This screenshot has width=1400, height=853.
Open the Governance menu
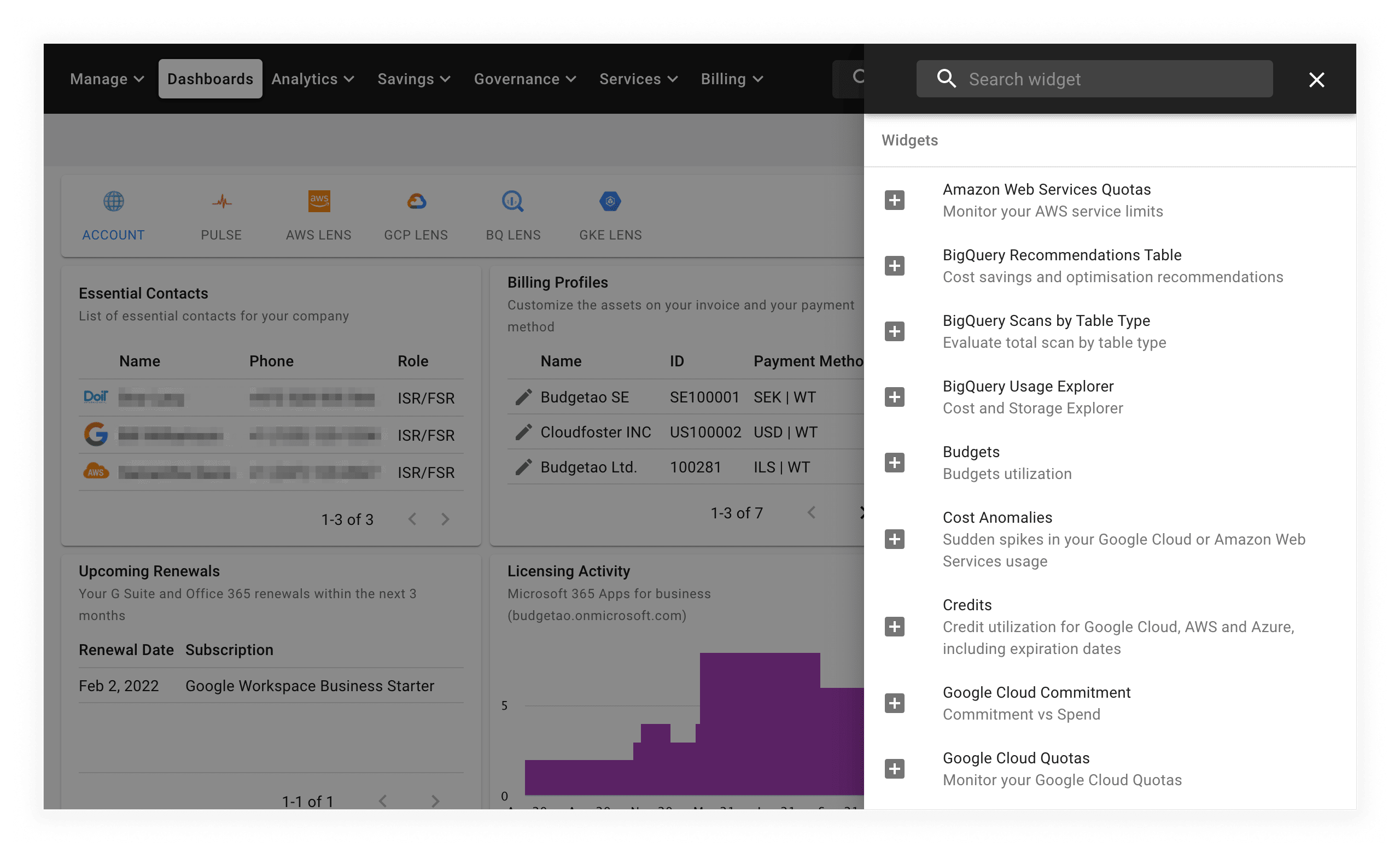click(x=524, y=79)
